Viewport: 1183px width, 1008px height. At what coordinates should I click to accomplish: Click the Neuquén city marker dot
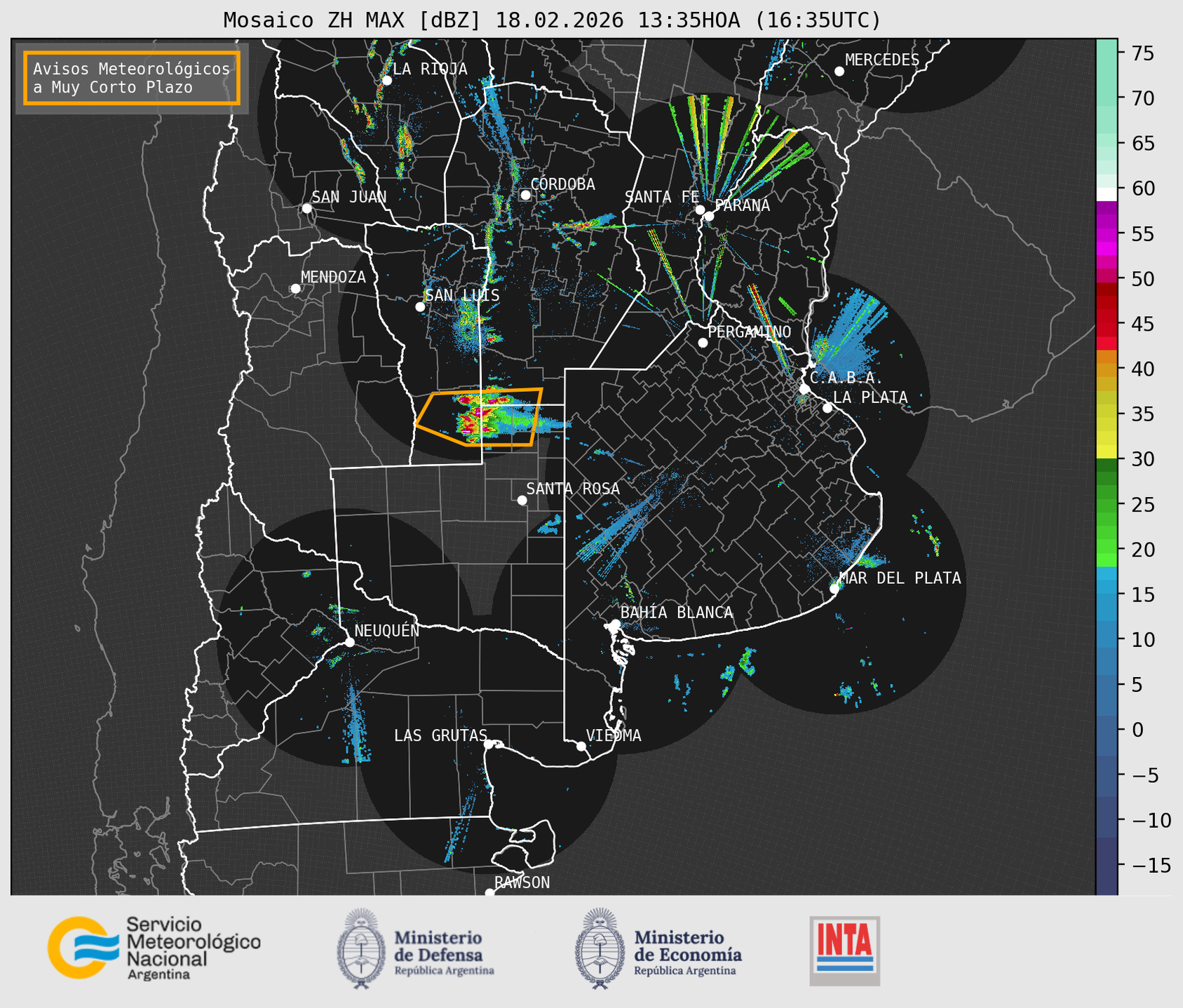[349, 642]
